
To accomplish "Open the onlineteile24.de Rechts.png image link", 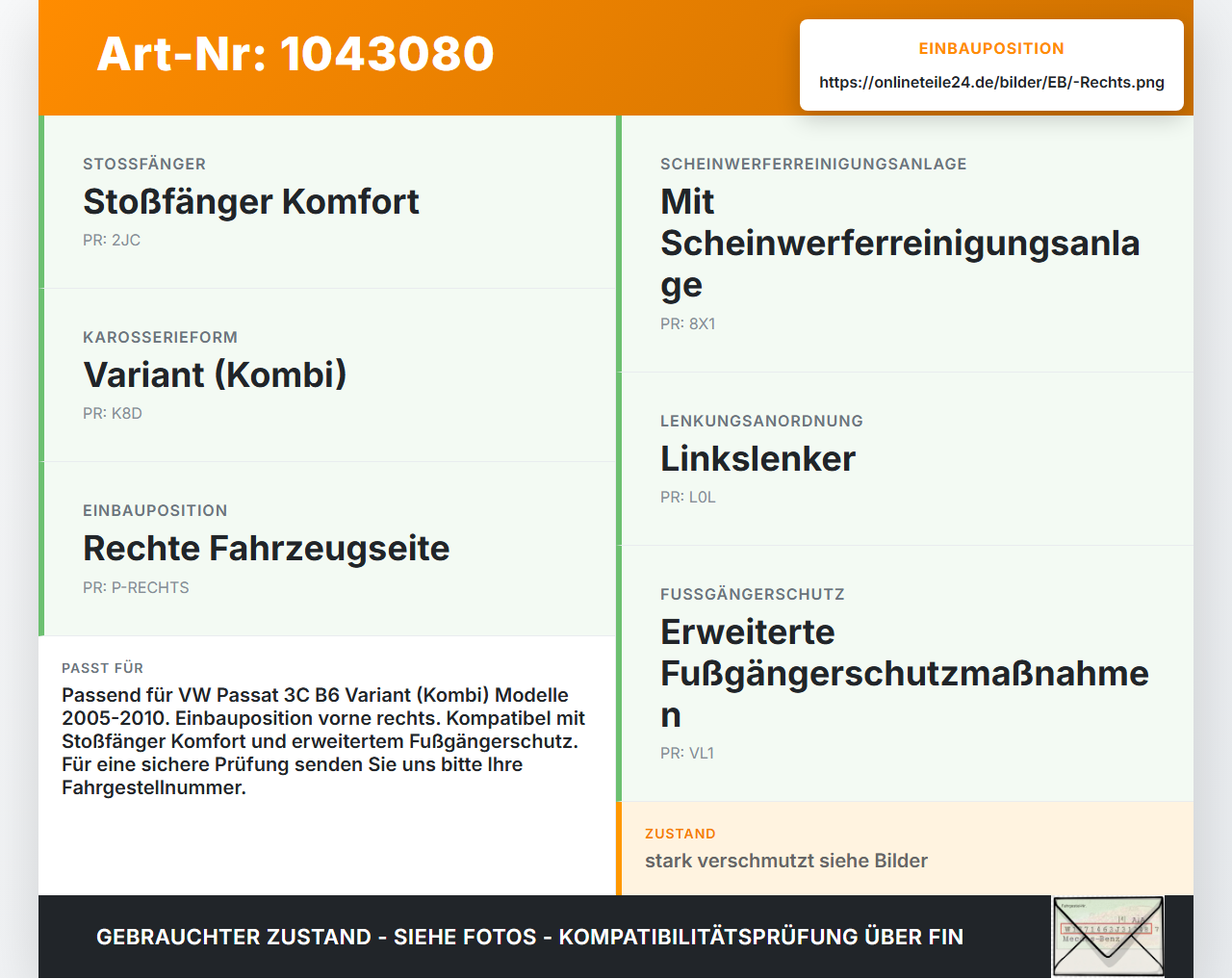I will [991, 83].
